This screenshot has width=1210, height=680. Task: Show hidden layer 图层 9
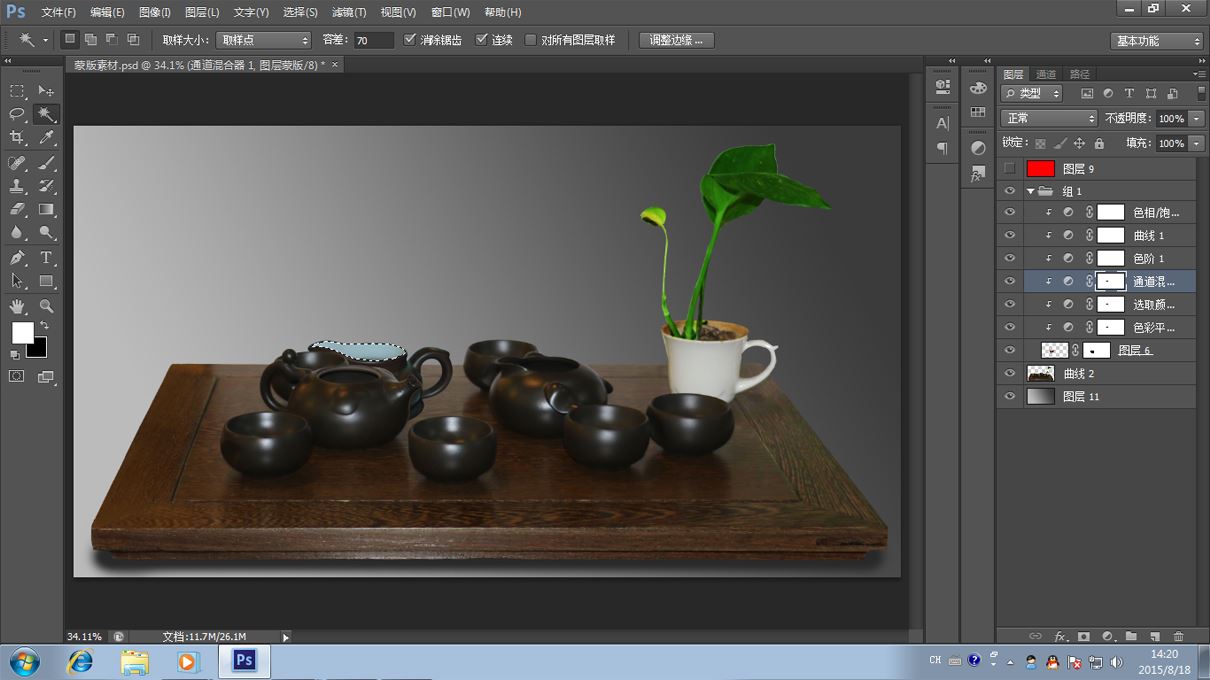[x=1009, y=169]
